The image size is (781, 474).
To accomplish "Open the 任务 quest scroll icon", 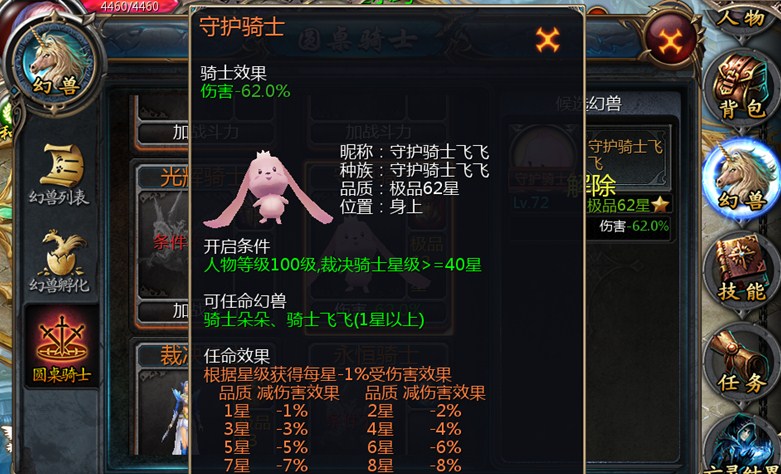I will click(x=741, y=362).
